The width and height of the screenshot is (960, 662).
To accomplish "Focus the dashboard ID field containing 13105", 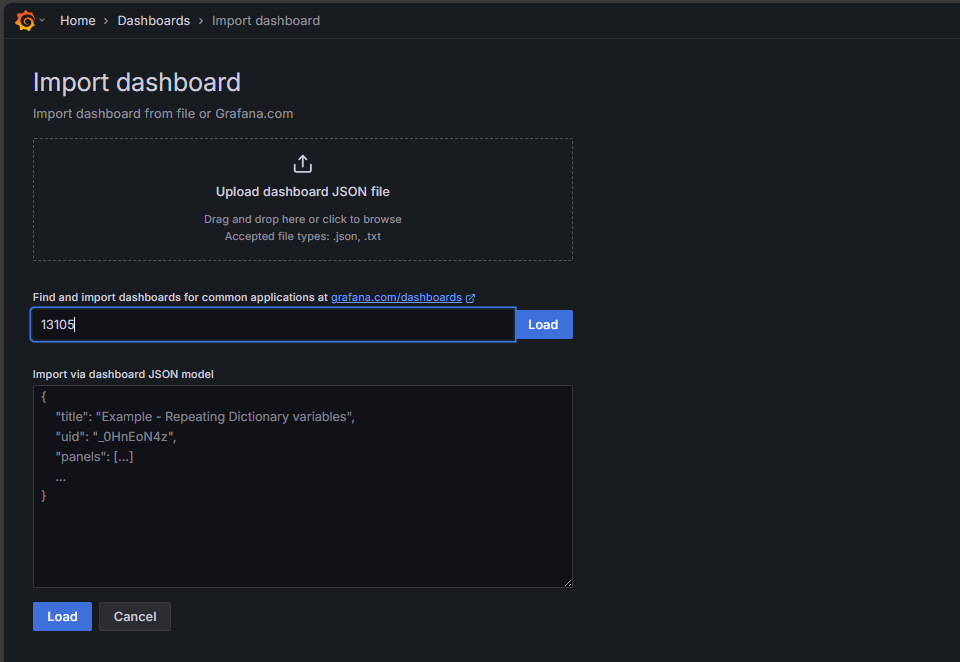I will click(x=272, y=324).
